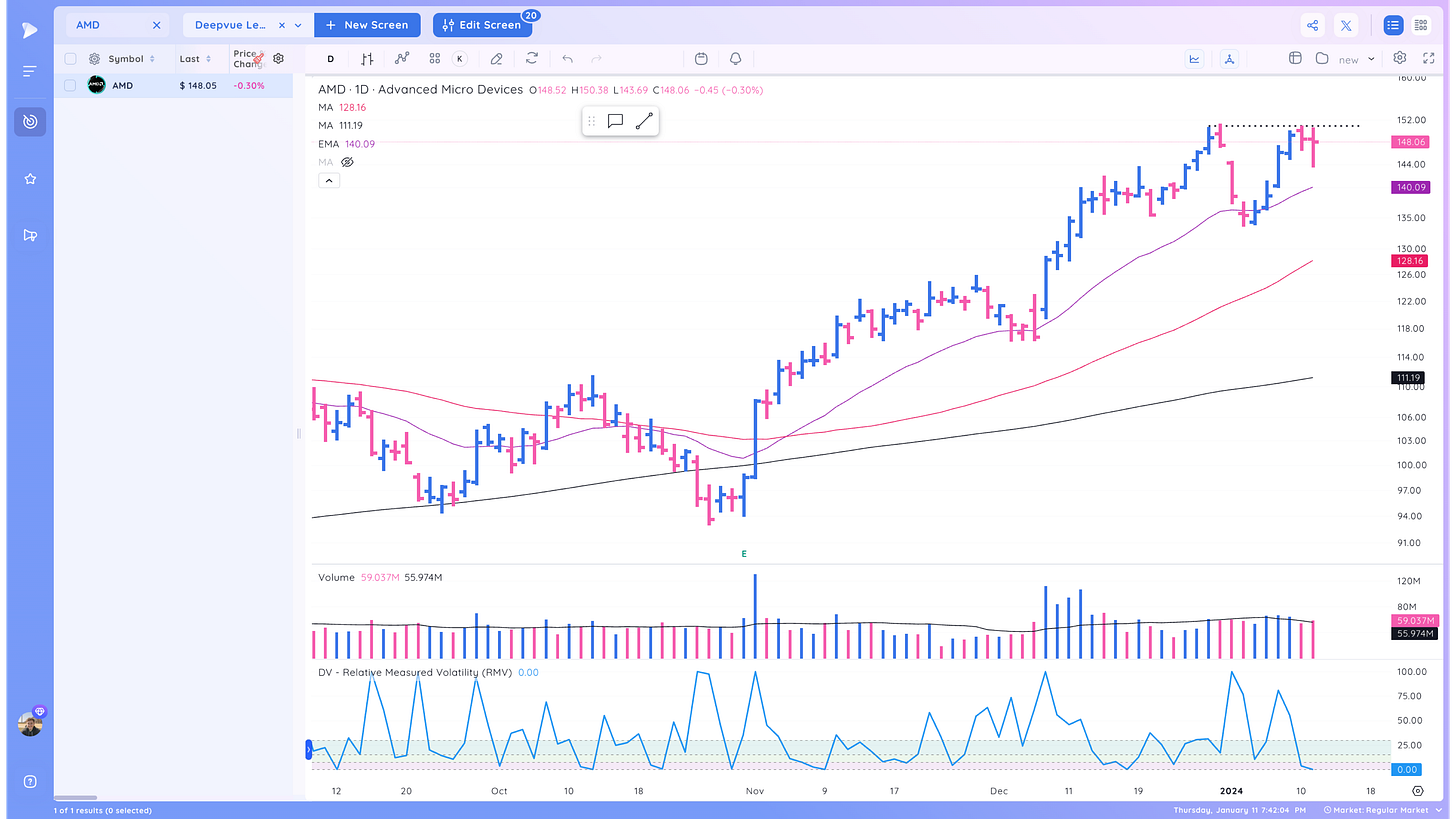Open the flag list sidebar icon

tap(30, 236)
